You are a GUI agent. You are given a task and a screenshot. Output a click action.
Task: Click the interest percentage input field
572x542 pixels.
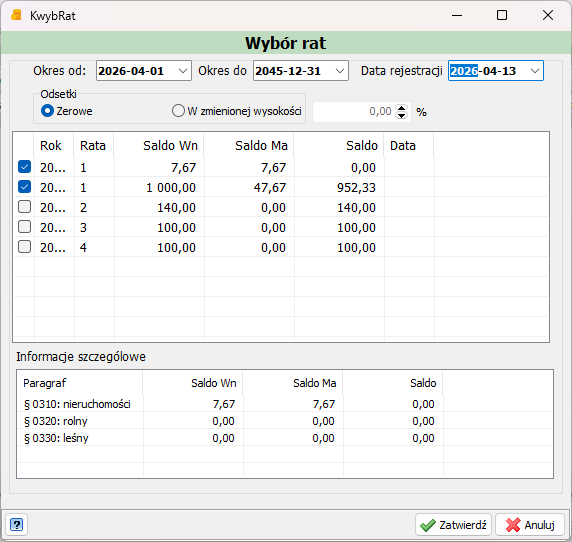(x=354, y=111)
